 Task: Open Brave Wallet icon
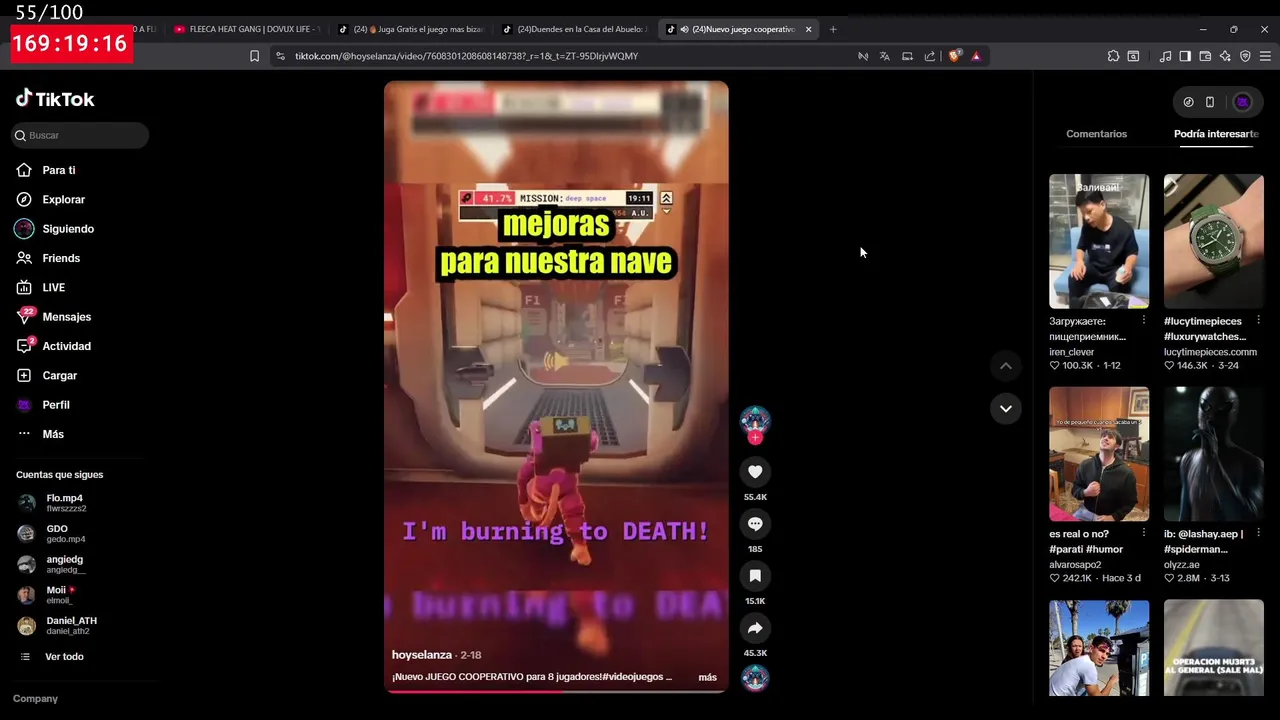pyautogui.click(x=1205, y=56)
